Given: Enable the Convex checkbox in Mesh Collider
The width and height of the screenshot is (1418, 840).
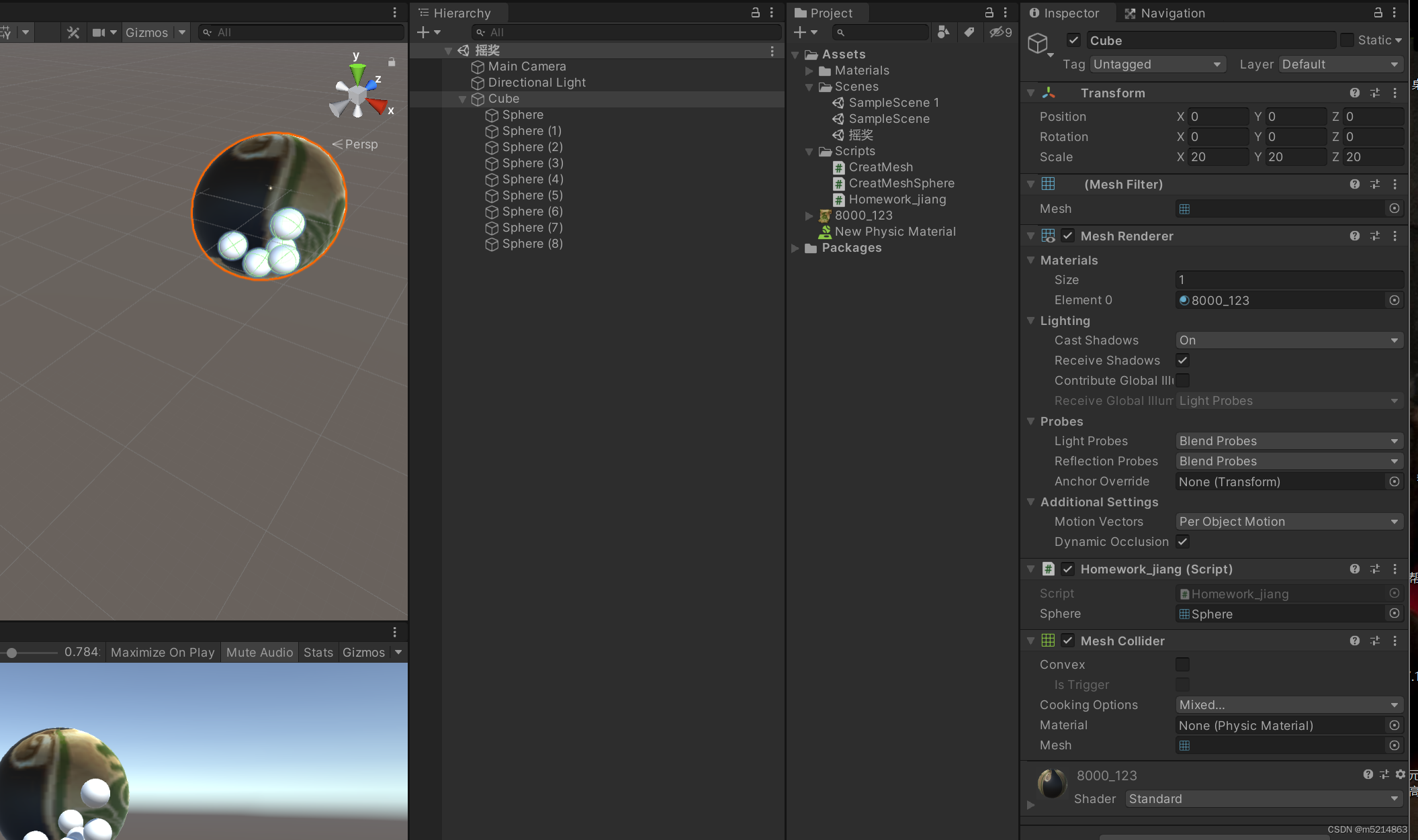Looking at the screenshot, I should coord(1184,665).
